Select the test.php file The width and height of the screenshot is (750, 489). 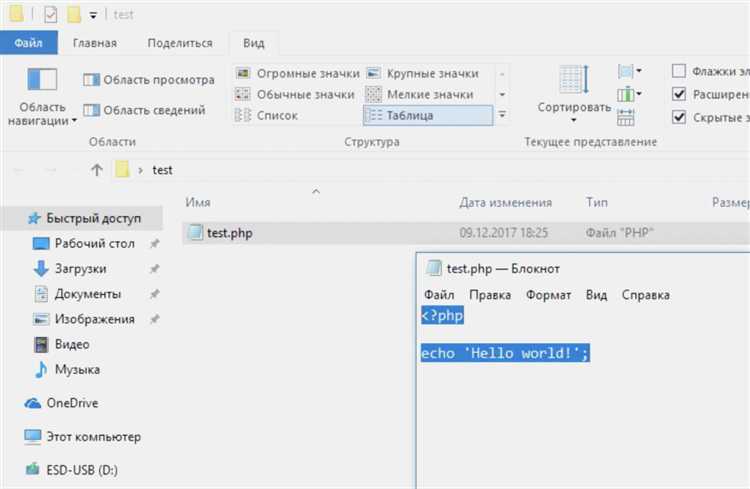(x=466, y=233)
